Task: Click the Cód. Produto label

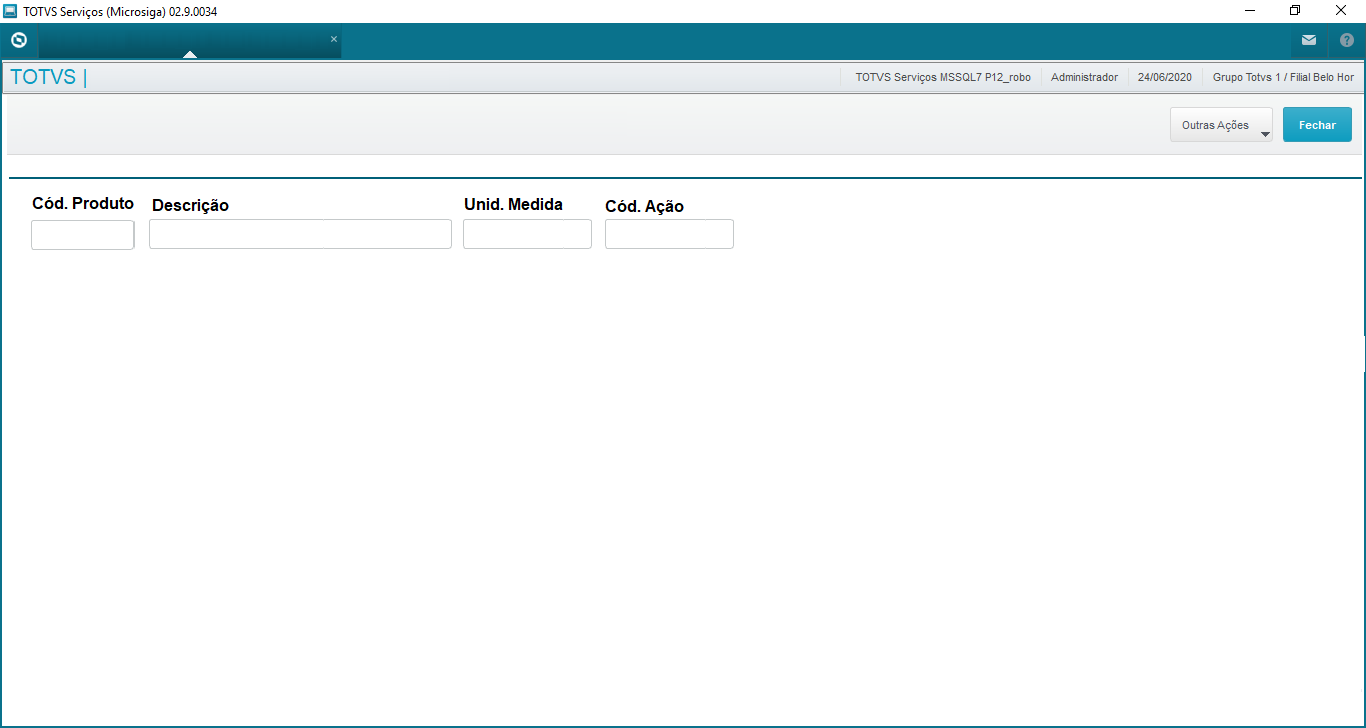Action: [x=83, y=203]
